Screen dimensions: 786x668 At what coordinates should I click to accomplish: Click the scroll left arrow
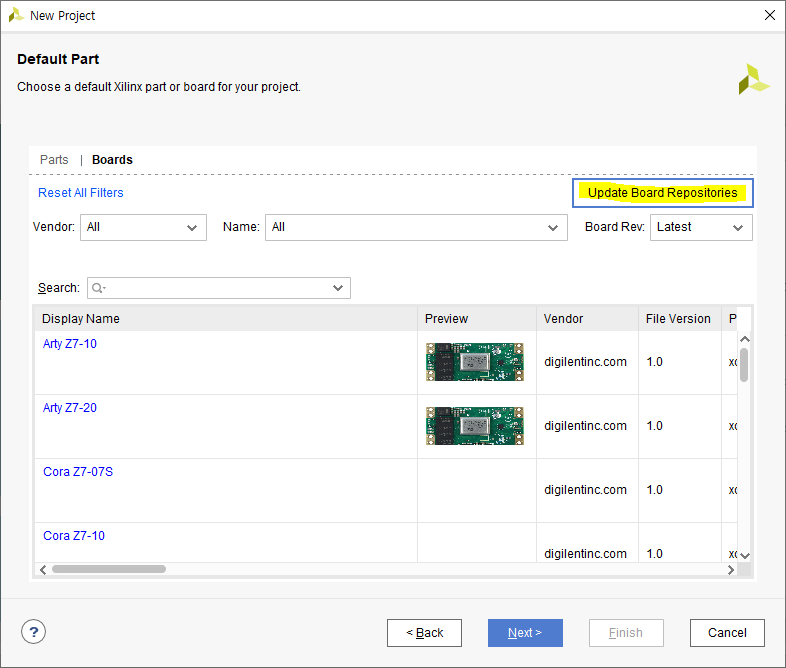(43, 570)
